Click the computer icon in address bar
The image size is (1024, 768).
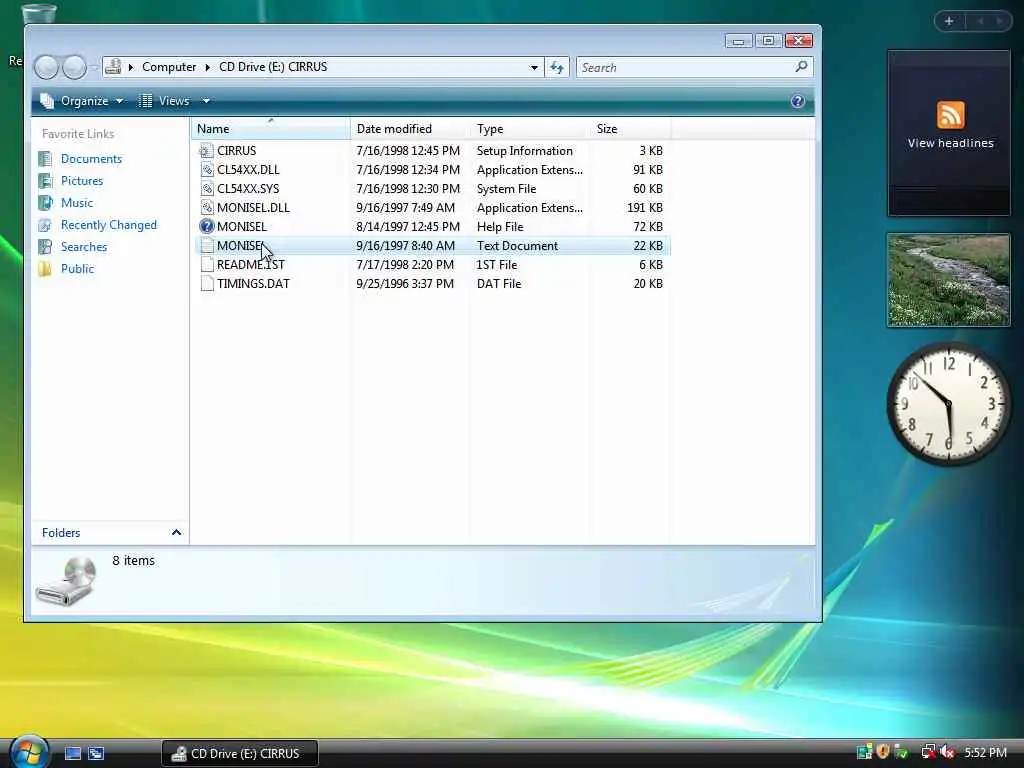coord(113,67)
